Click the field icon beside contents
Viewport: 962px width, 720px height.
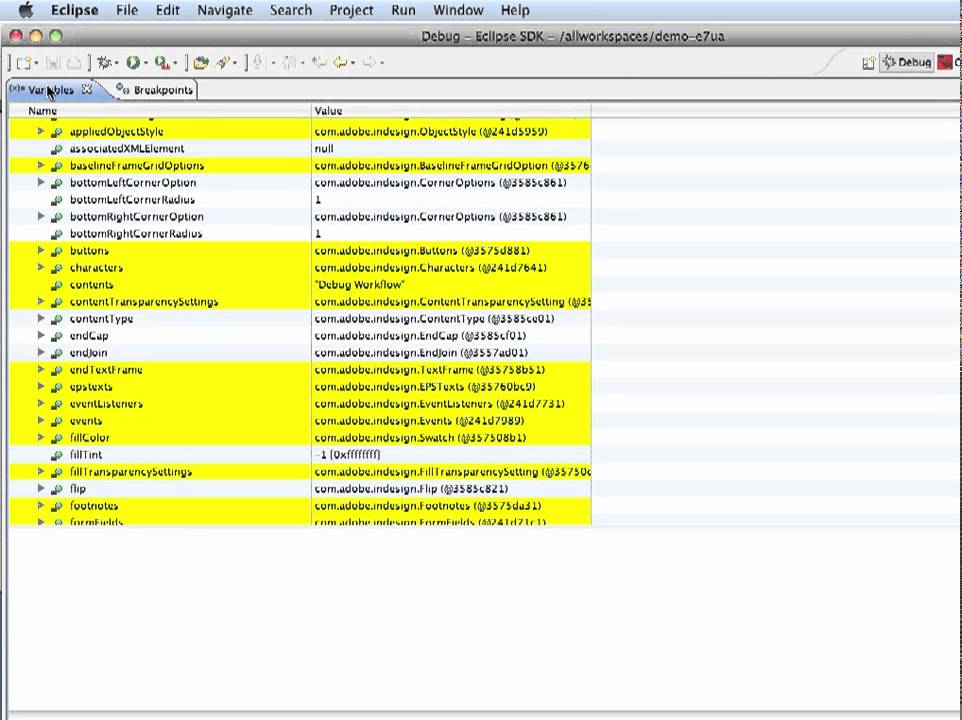56,285
